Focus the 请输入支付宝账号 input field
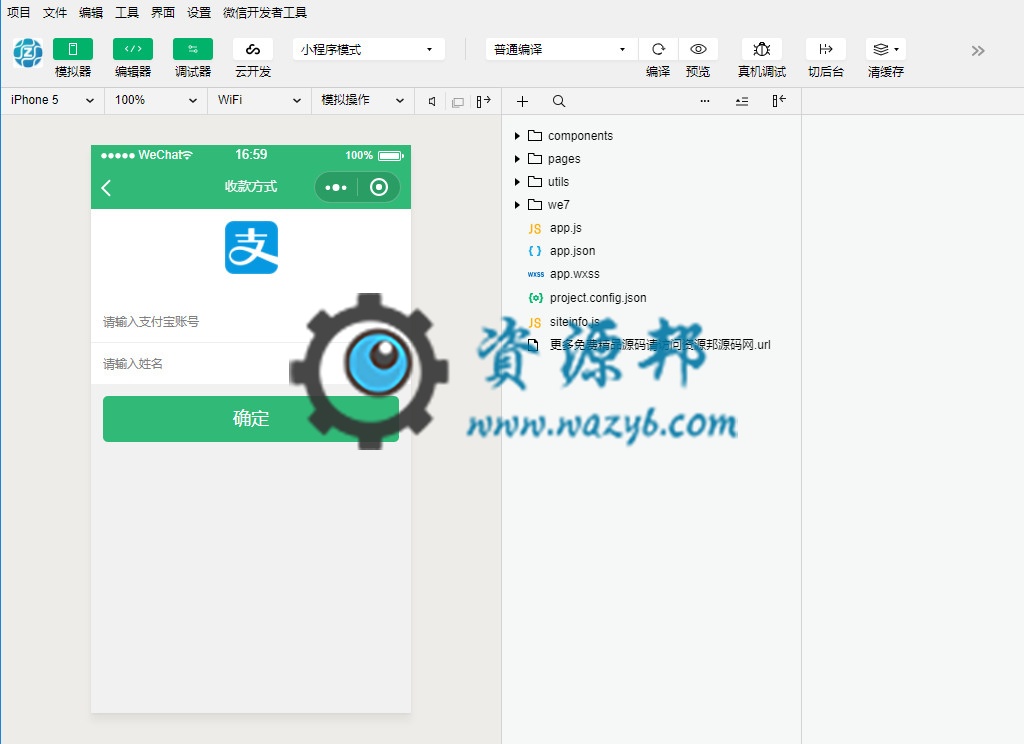Image resolution: width=1024 pixels, height=744 pixels. 251,321
